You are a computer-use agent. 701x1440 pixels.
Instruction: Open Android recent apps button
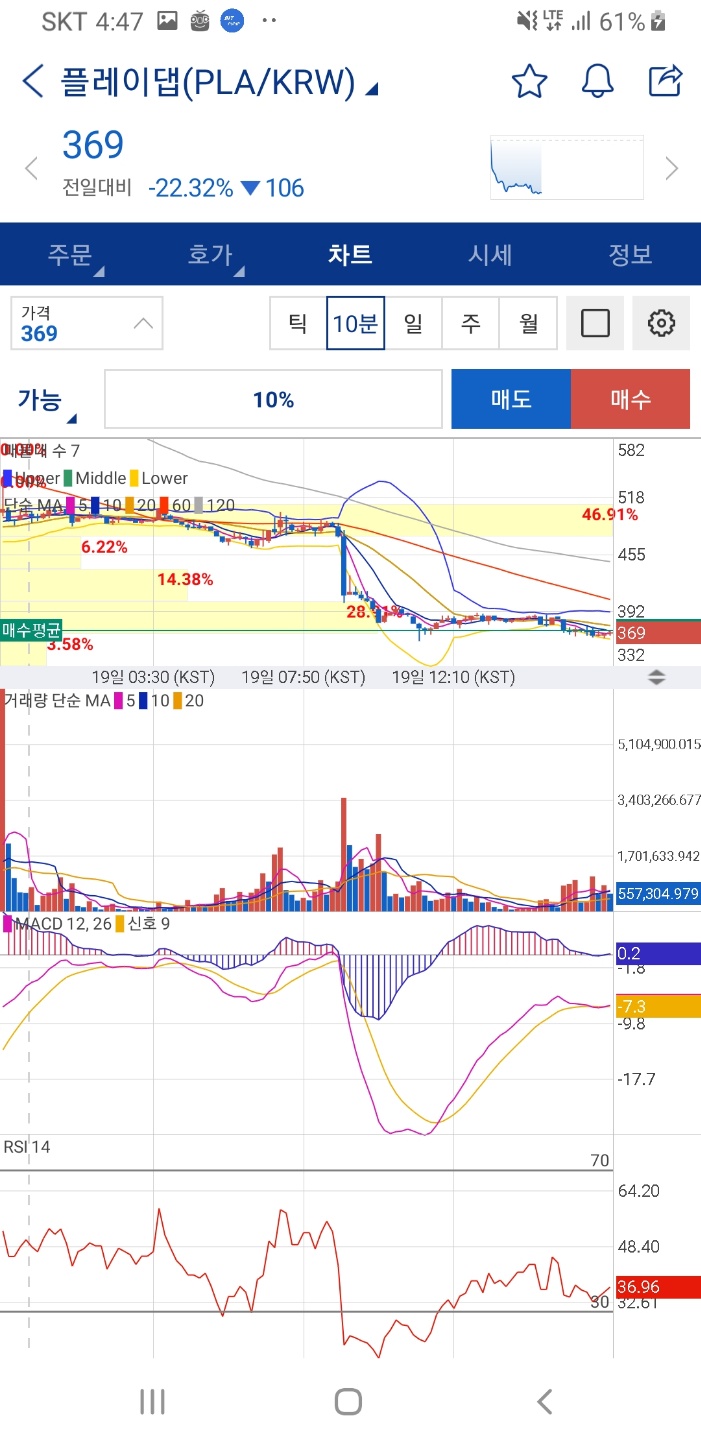click(x=152, y=1401)
